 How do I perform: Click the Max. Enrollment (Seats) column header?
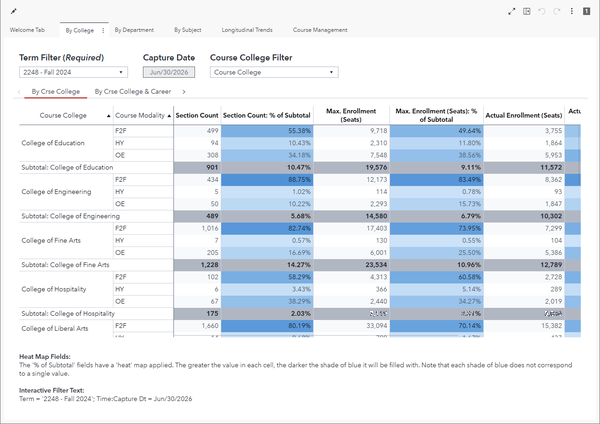click(351, 115)
